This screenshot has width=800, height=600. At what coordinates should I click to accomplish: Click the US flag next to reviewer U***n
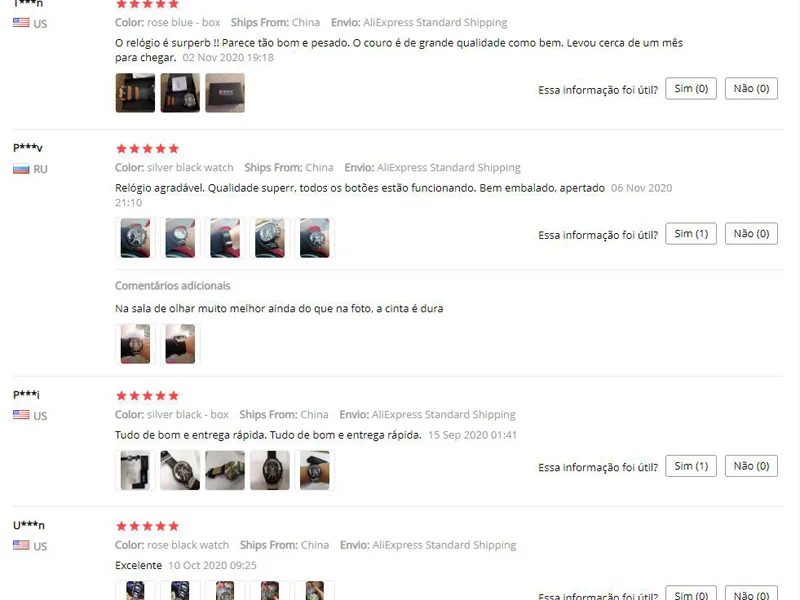21,545
